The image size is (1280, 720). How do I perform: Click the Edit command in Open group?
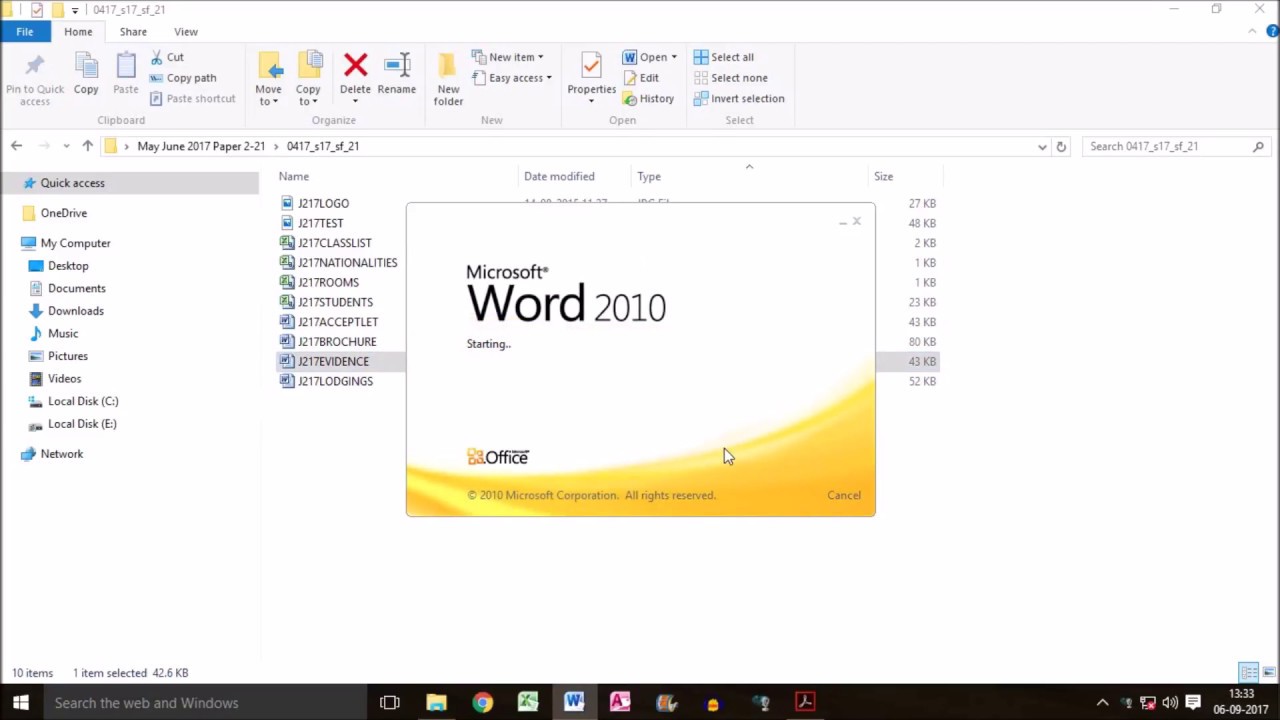(x=640, y=78)
